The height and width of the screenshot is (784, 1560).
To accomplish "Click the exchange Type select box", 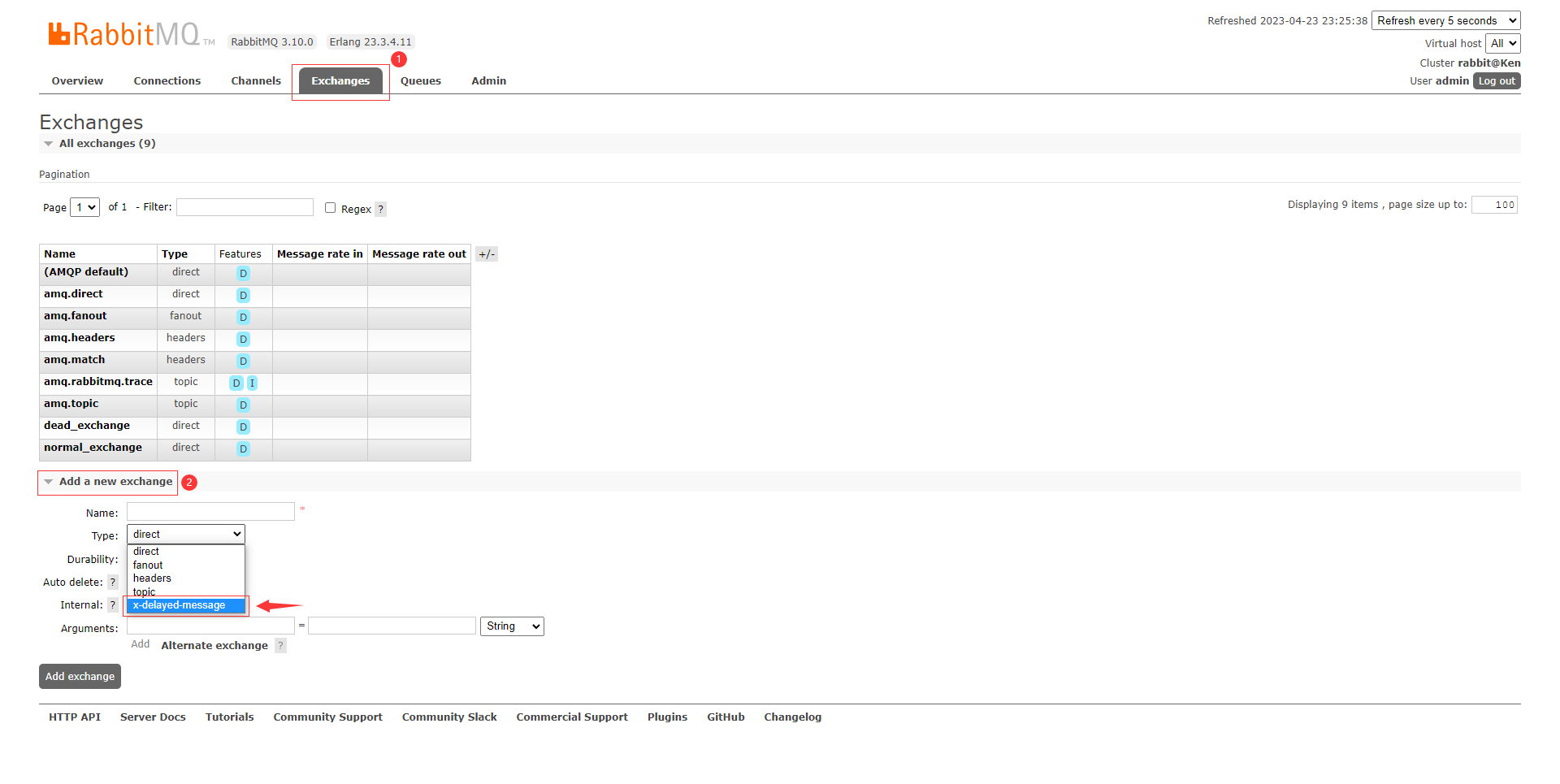I will click(186, 534).
